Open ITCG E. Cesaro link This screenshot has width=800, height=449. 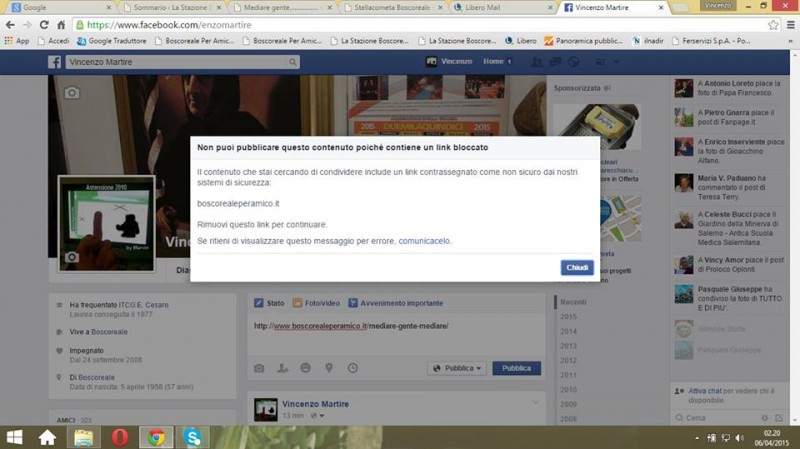pyautogui.click(x=143, y=305)
